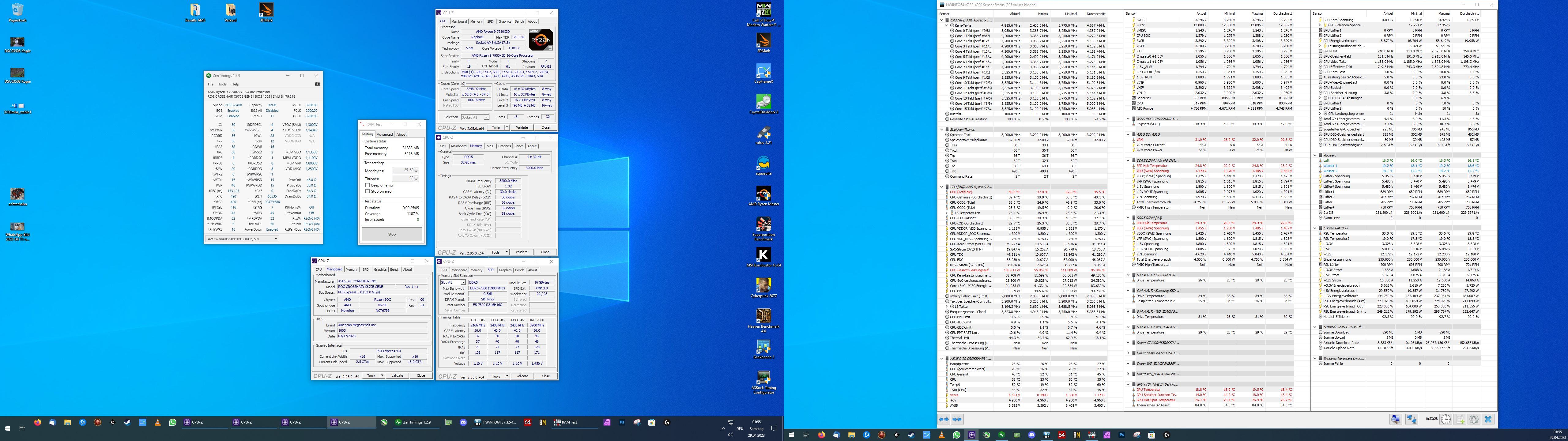Open Graphics tab in CPU-Z Mainboard window

380,269
